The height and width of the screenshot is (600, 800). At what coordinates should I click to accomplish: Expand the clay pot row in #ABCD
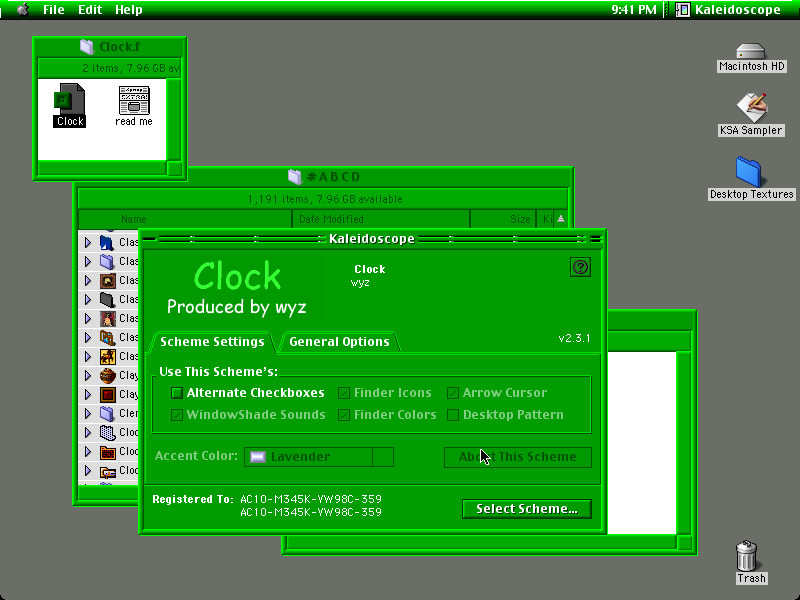point(88,376)
